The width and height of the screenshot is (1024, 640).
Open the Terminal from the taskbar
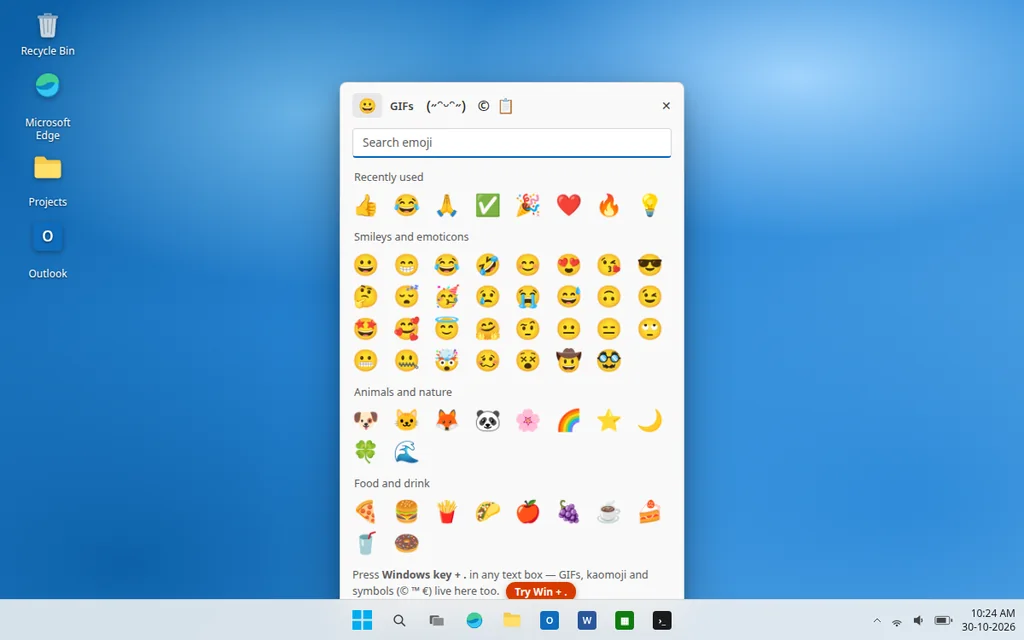coord(662,620)
